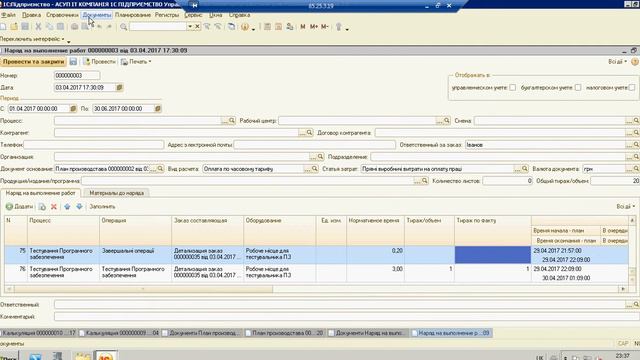Toggle бухгалтерском учете checkbox

pos(578,88)
